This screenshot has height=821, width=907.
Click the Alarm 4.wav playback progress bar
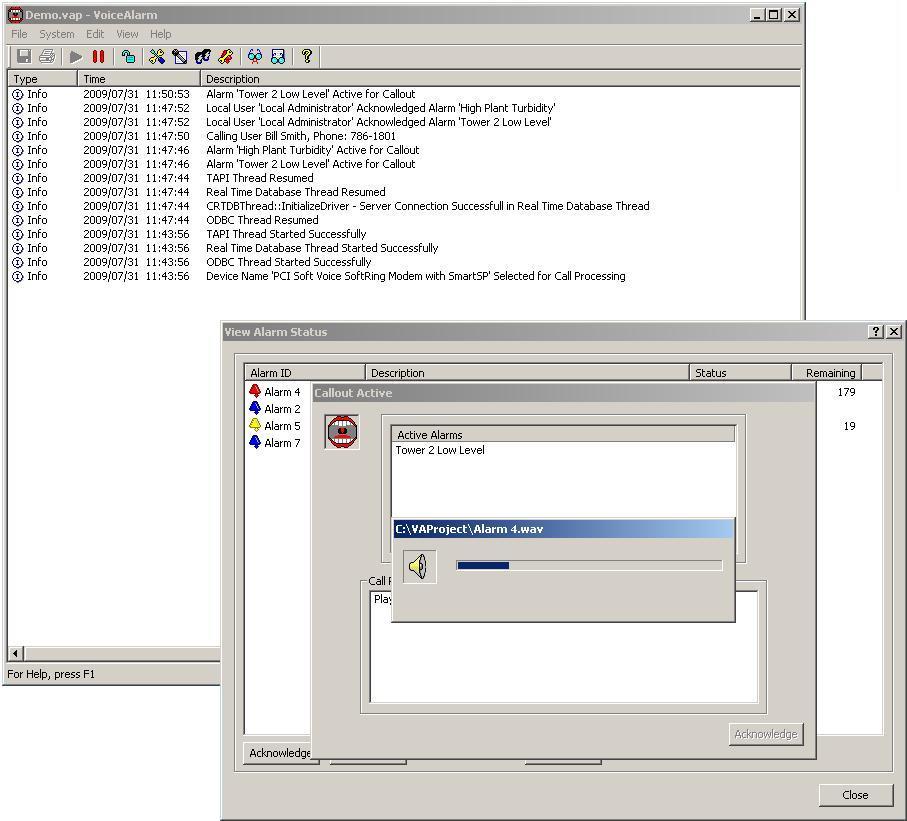click(x=588, y=566)
